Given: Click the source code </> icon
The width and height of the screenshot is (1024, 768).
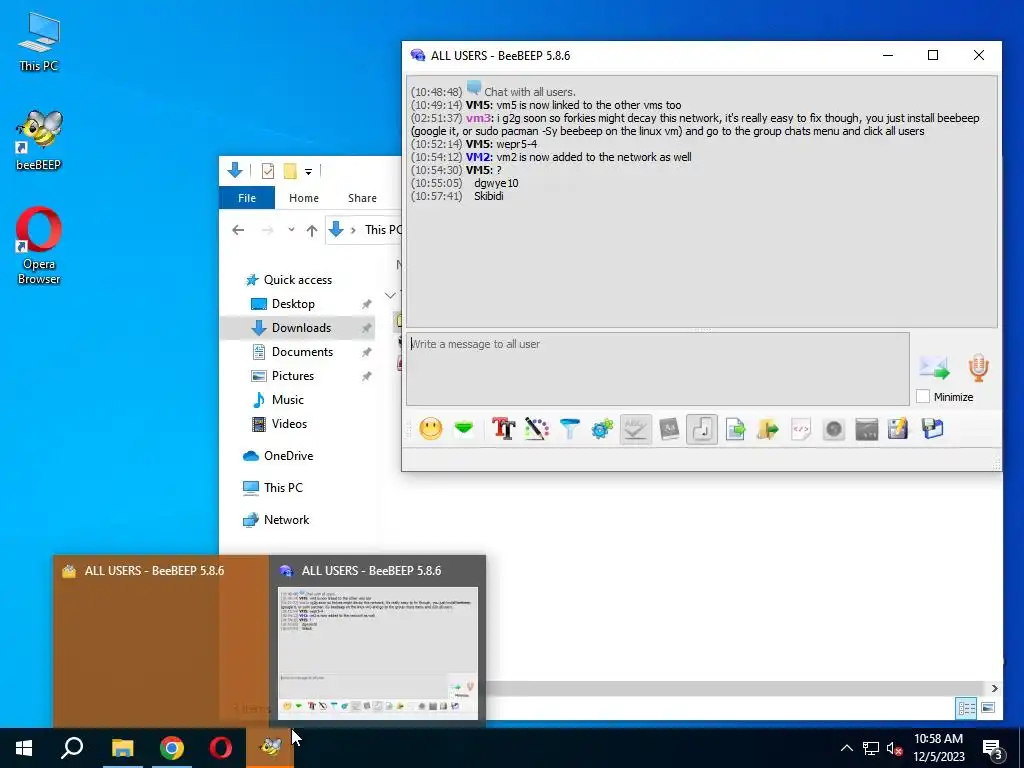Looking at the screenshot, I should 801,429.
